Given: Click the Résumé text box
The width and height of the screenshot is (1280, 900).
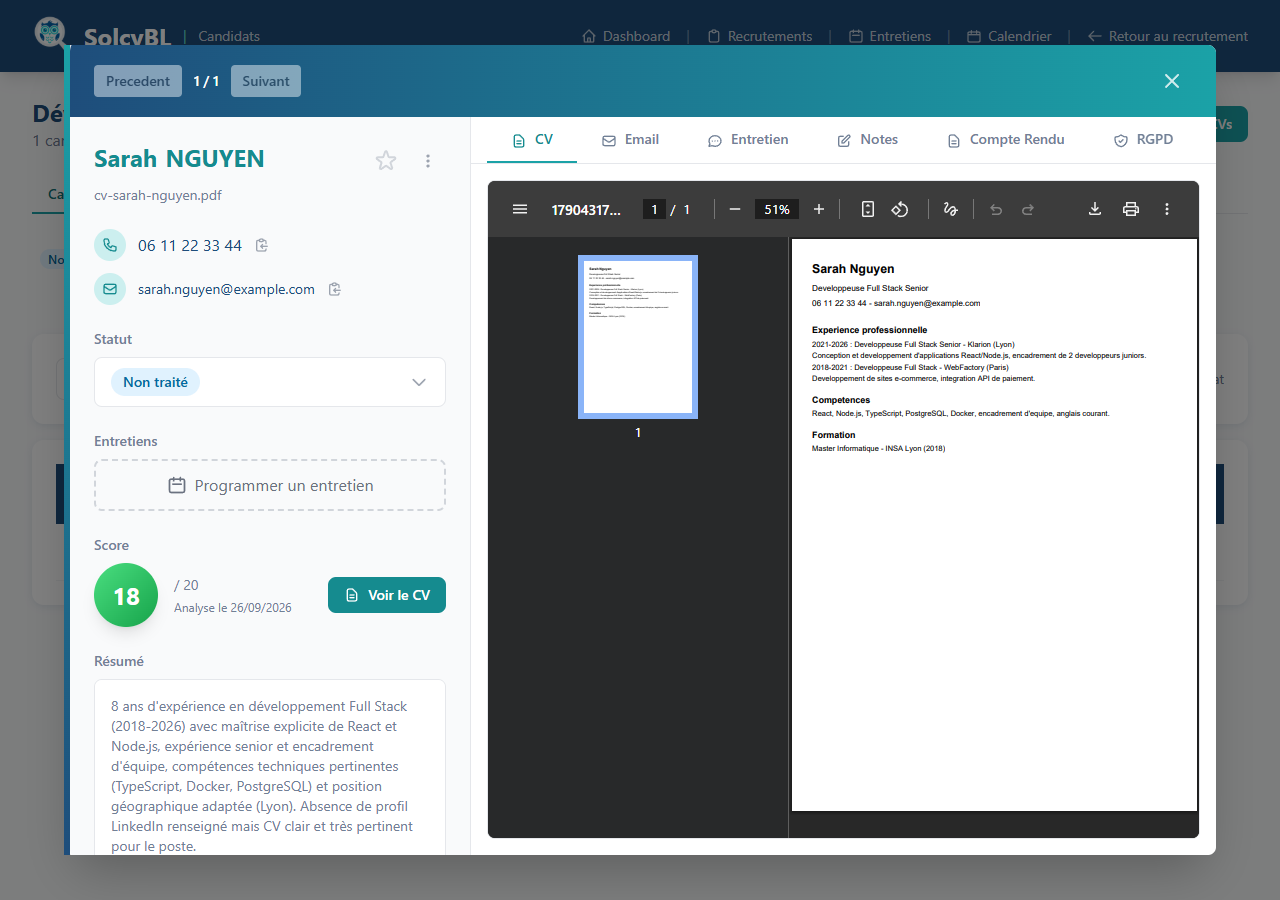Looking at the screenshot, I should click(x=270, y=767).
